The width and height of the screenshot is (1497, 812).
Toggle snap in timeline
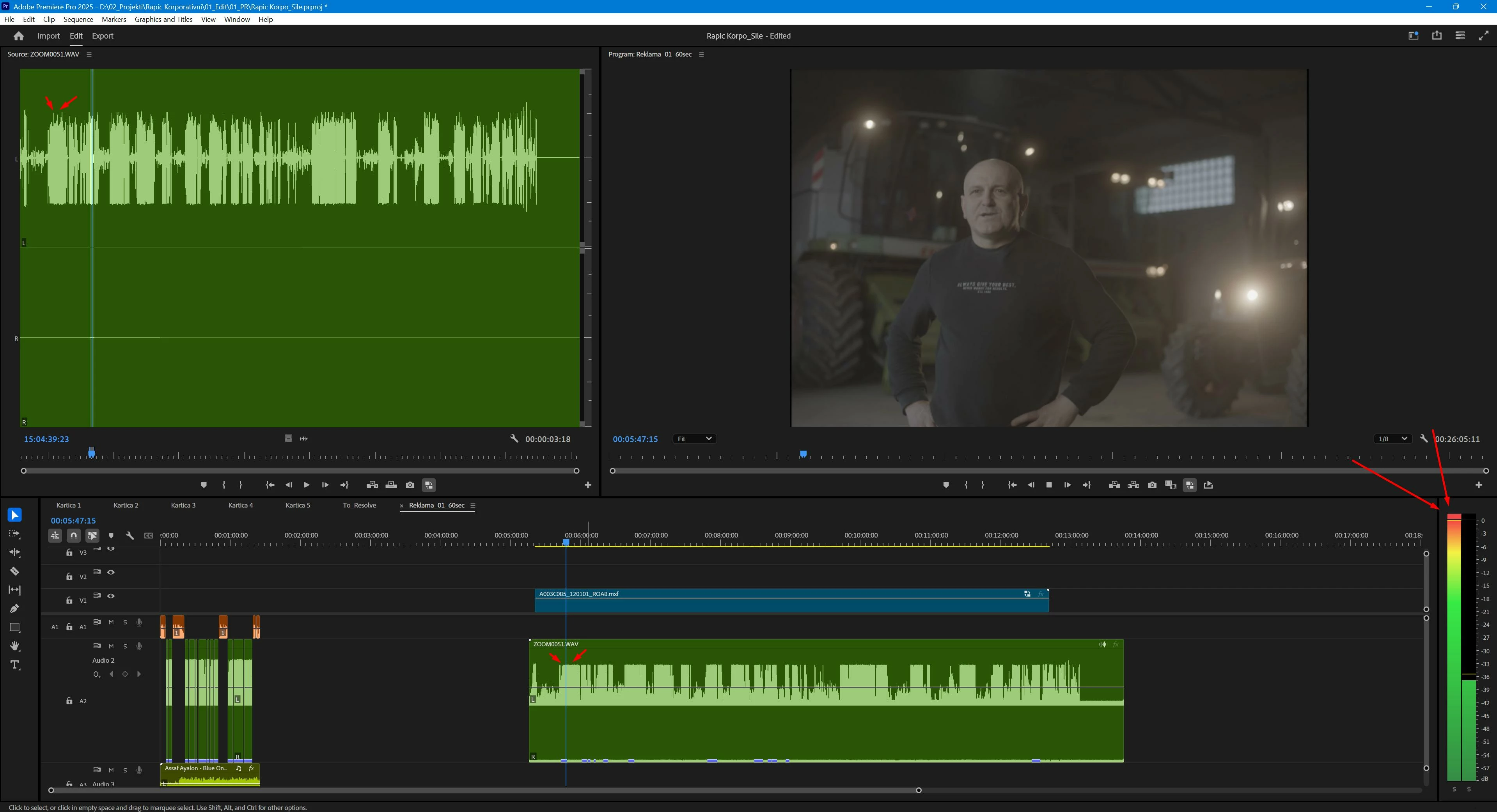74,536
